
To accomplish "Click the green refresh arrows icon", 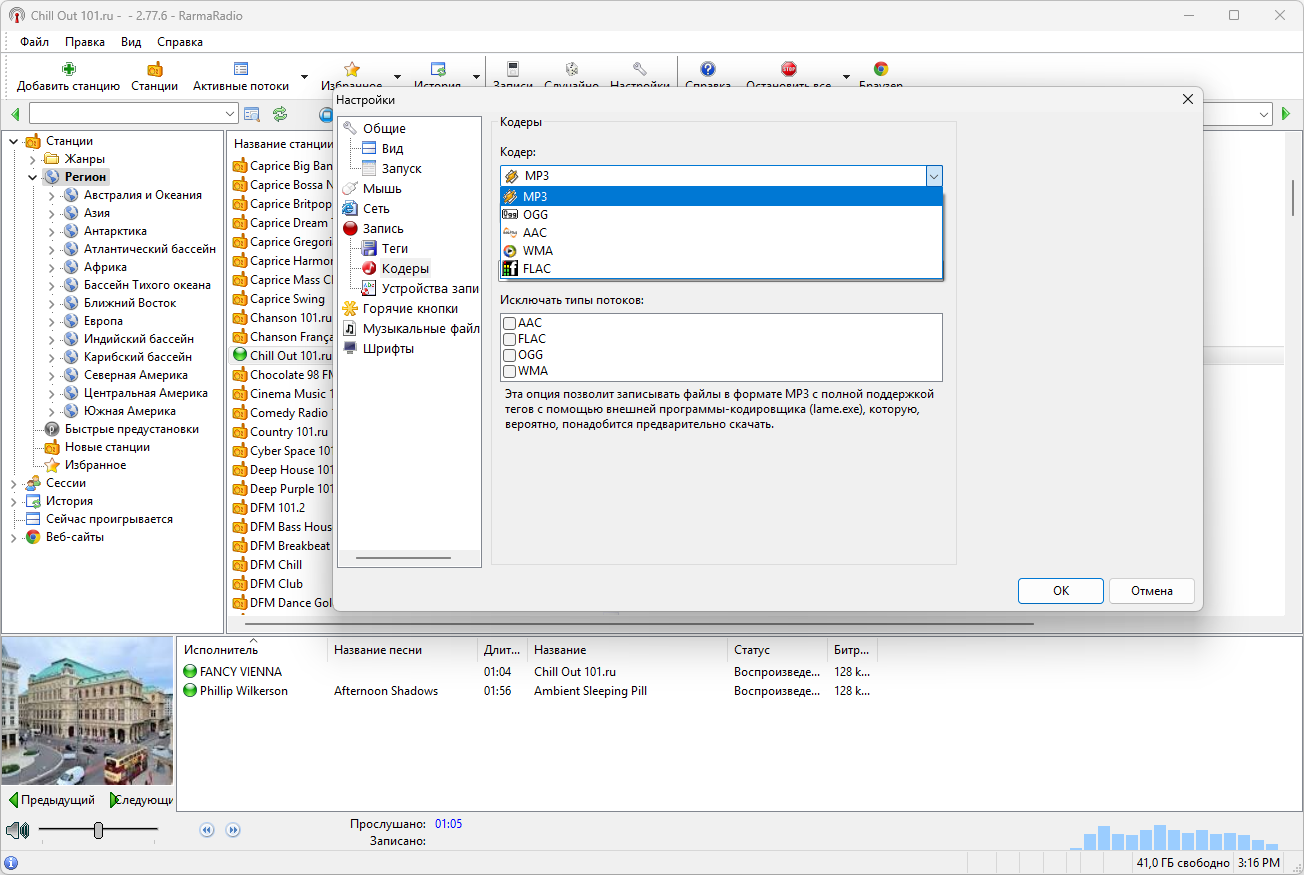I will pyautogui.click(x=280, y=114).
